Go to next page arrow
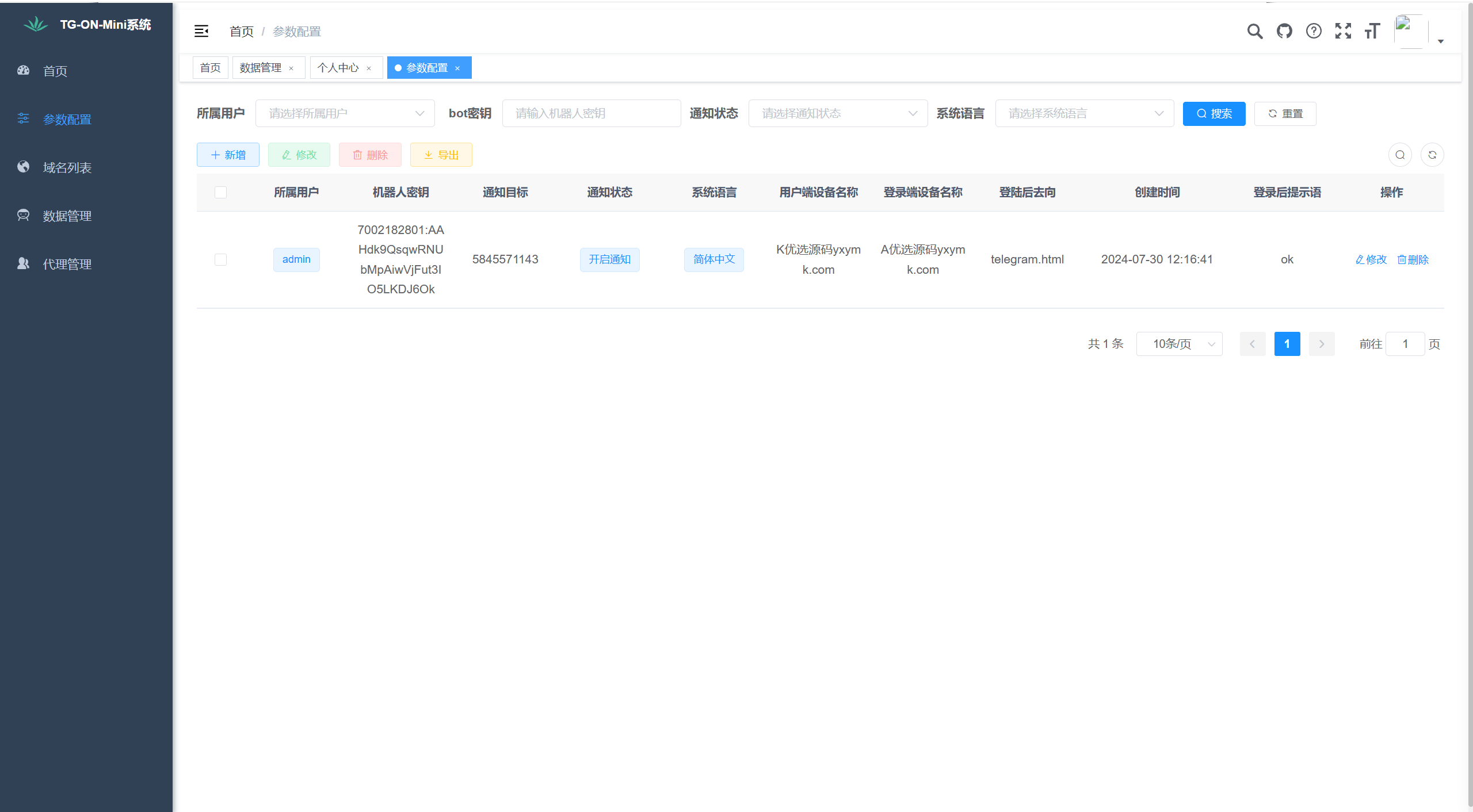Screen dimensions: 1473x812 pos(1322,344)
